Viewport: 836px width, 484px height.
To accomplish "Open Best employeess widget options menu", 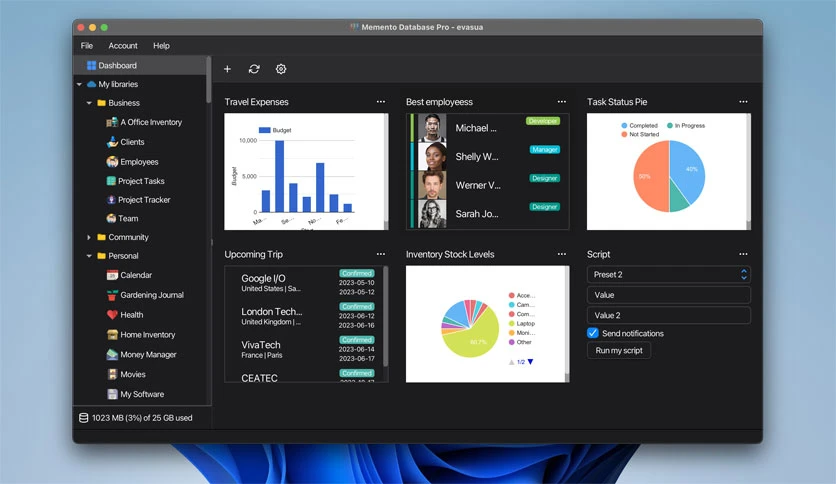I will (x=562, y=102).
